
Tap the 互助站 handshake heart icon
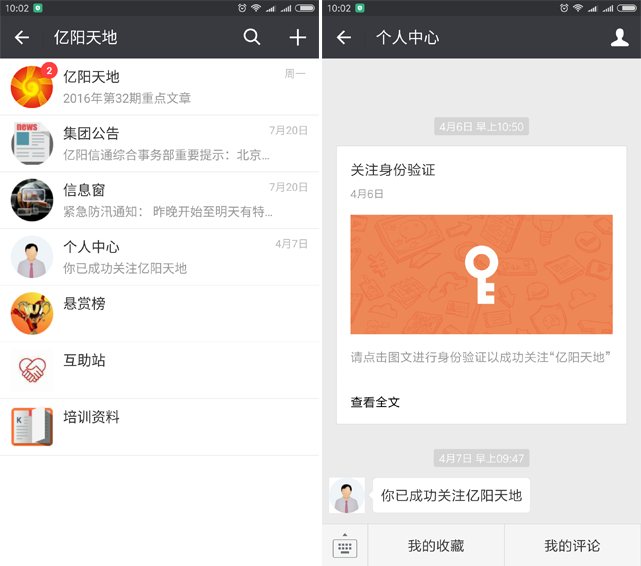32,370
